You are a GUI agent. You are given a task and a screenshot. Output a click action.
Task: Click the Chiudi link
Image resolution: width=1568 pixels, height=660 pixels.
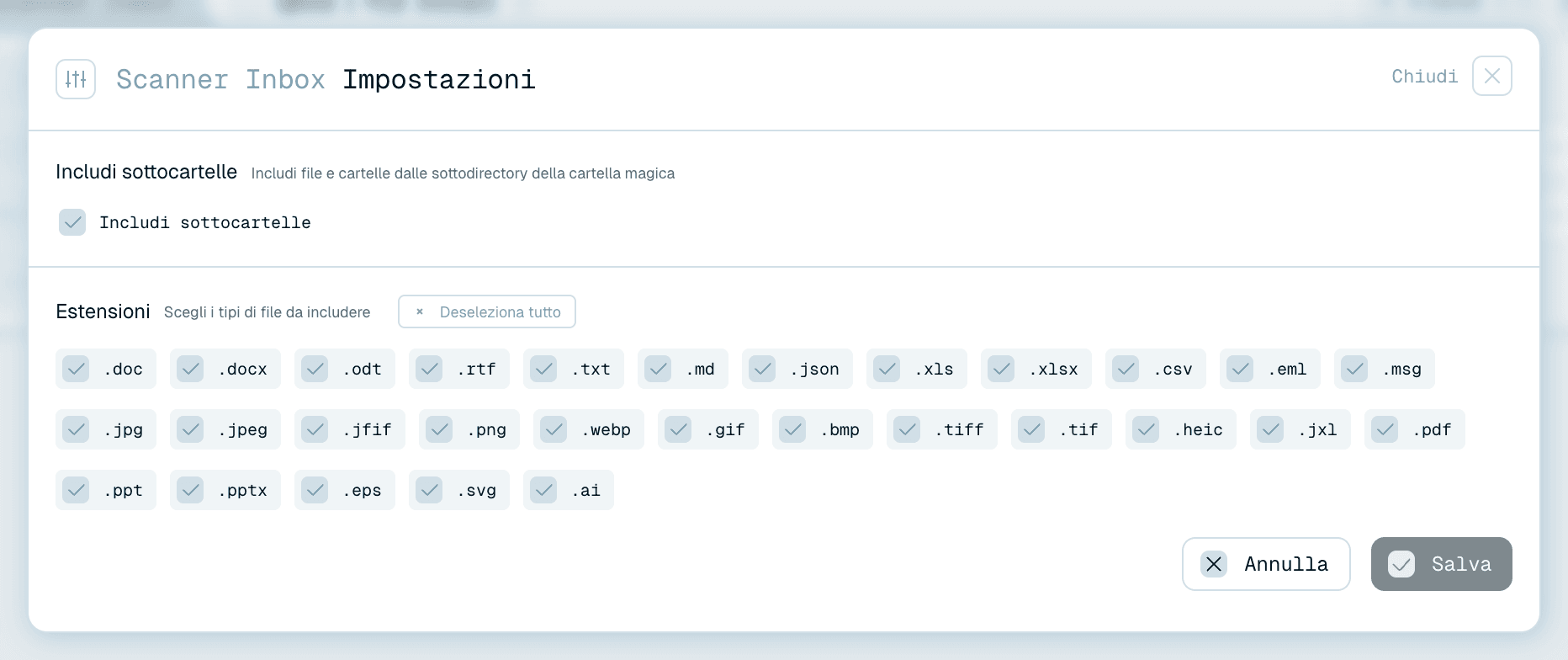coord(1425,77)
